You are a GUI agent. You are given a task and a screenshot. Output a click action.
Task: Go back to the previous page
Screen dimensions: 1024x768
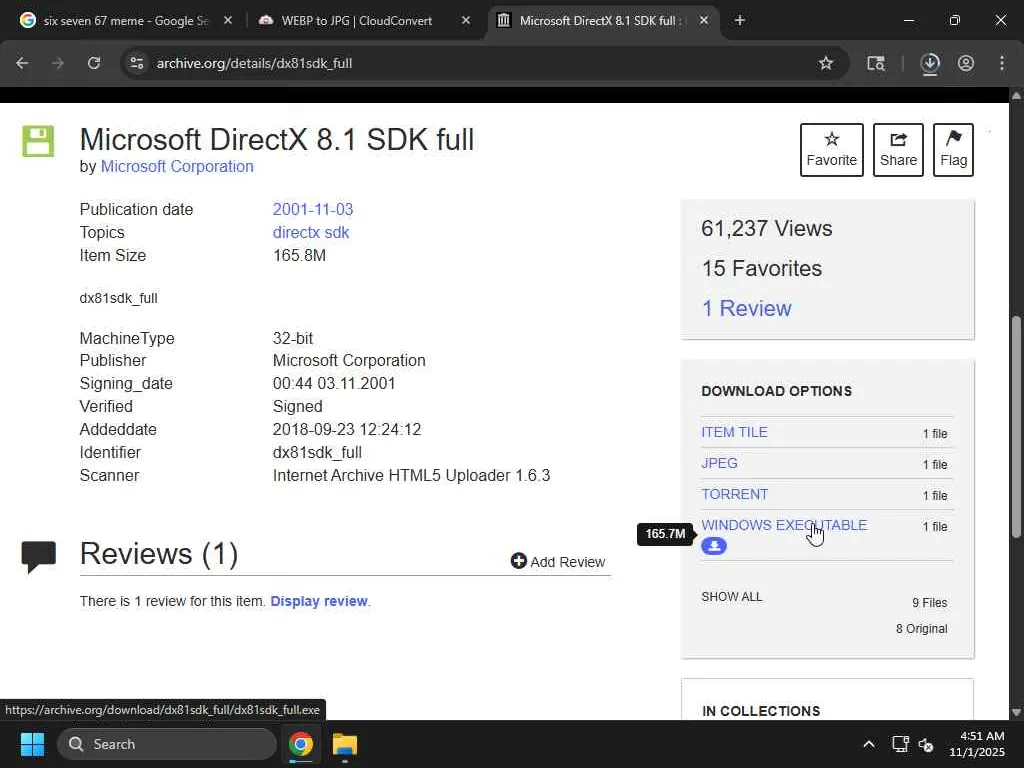coord(22,63)
